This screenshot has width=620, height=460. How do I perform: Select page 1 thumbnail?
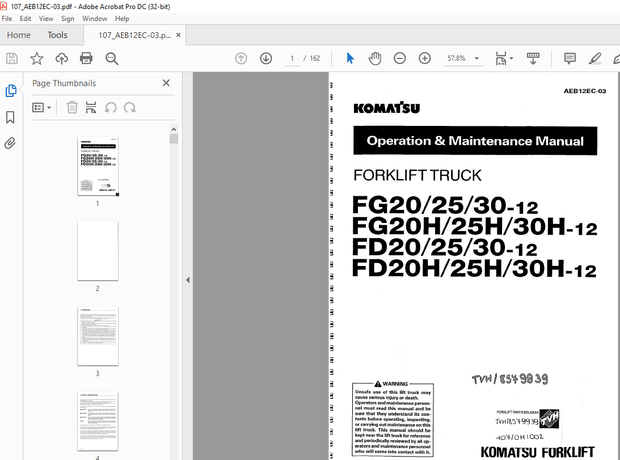(98, 167)
